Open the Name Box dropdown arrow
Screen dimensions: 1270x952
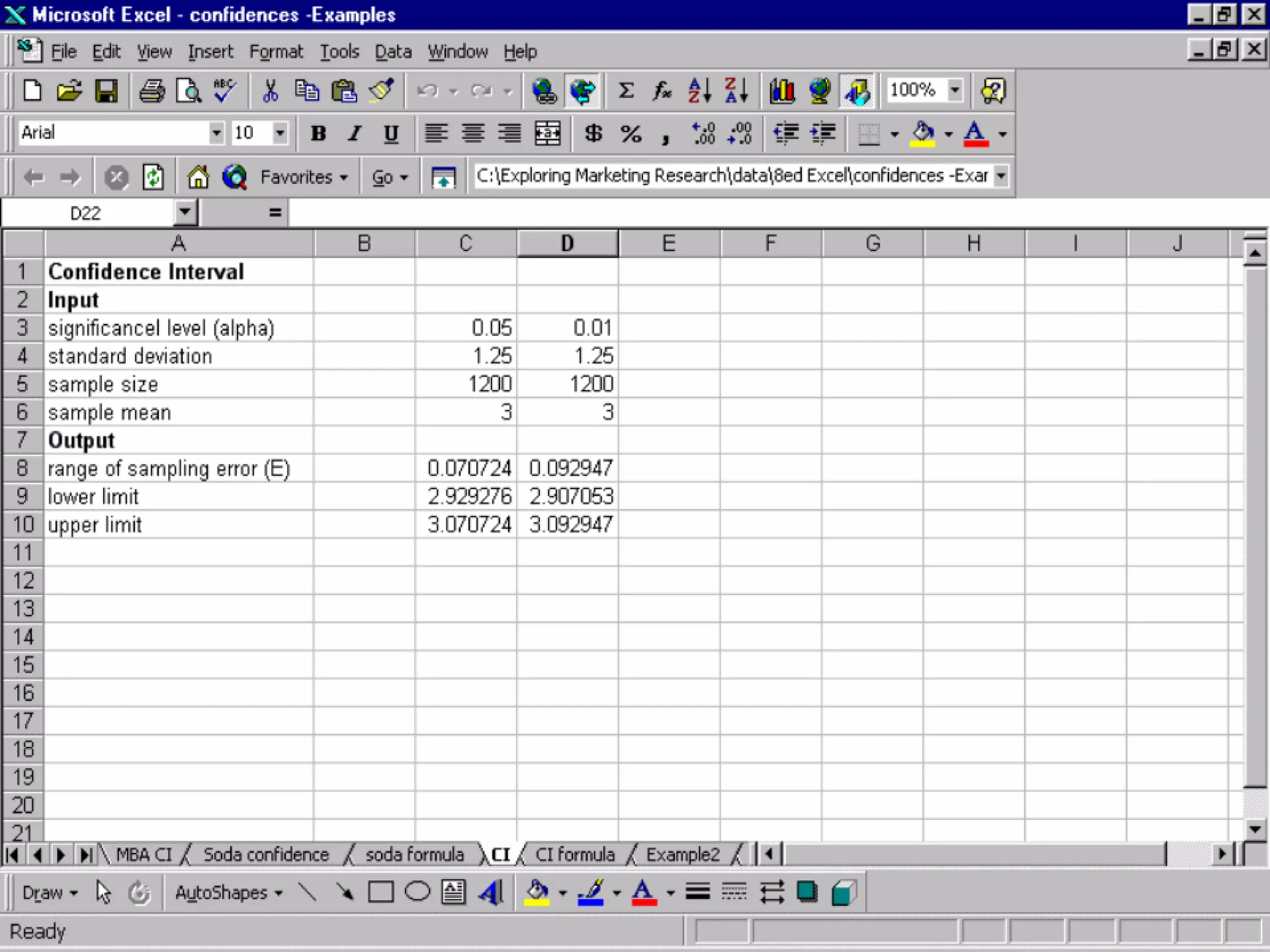coord(184,213)
